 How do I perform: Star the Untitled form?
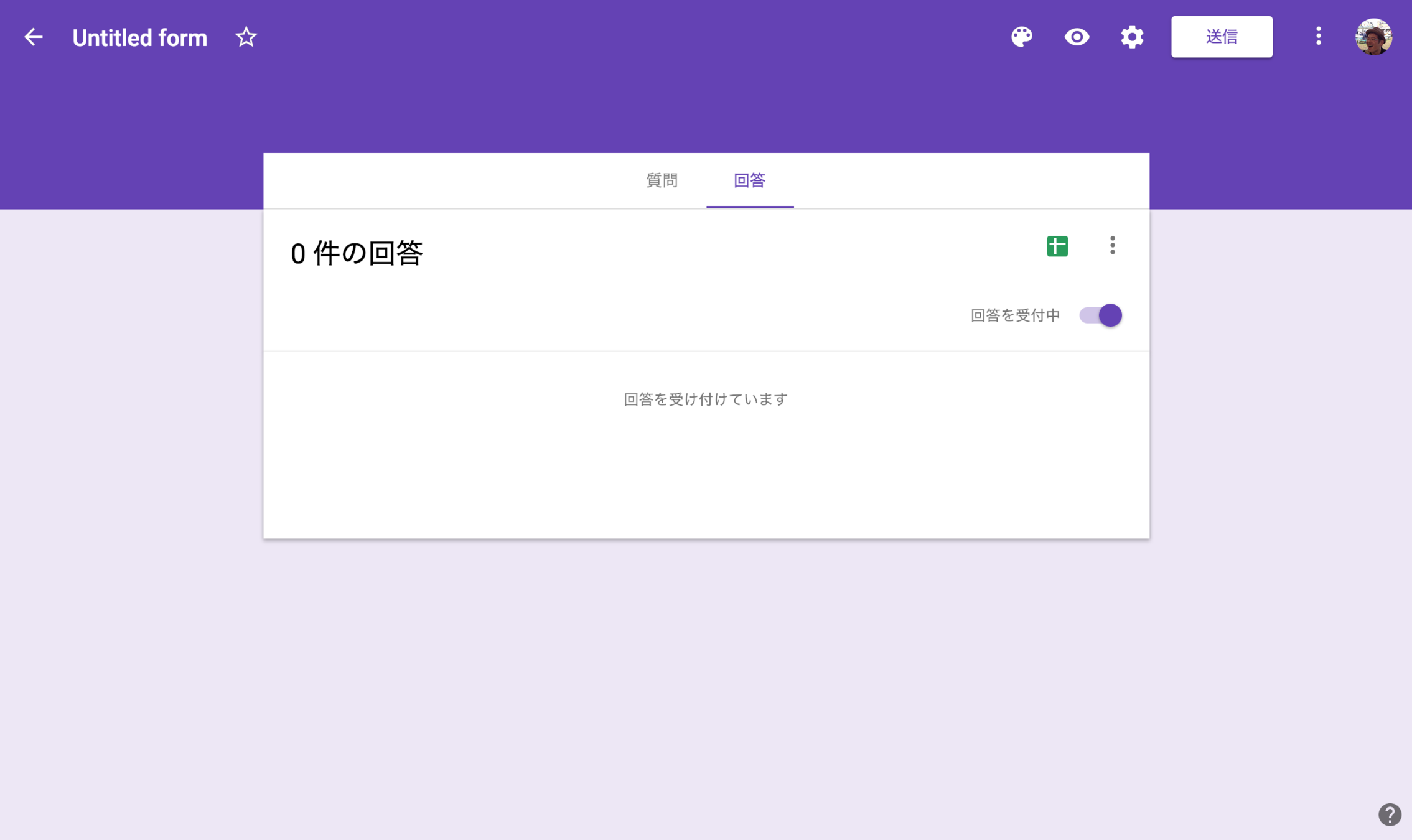coord(246,37)
